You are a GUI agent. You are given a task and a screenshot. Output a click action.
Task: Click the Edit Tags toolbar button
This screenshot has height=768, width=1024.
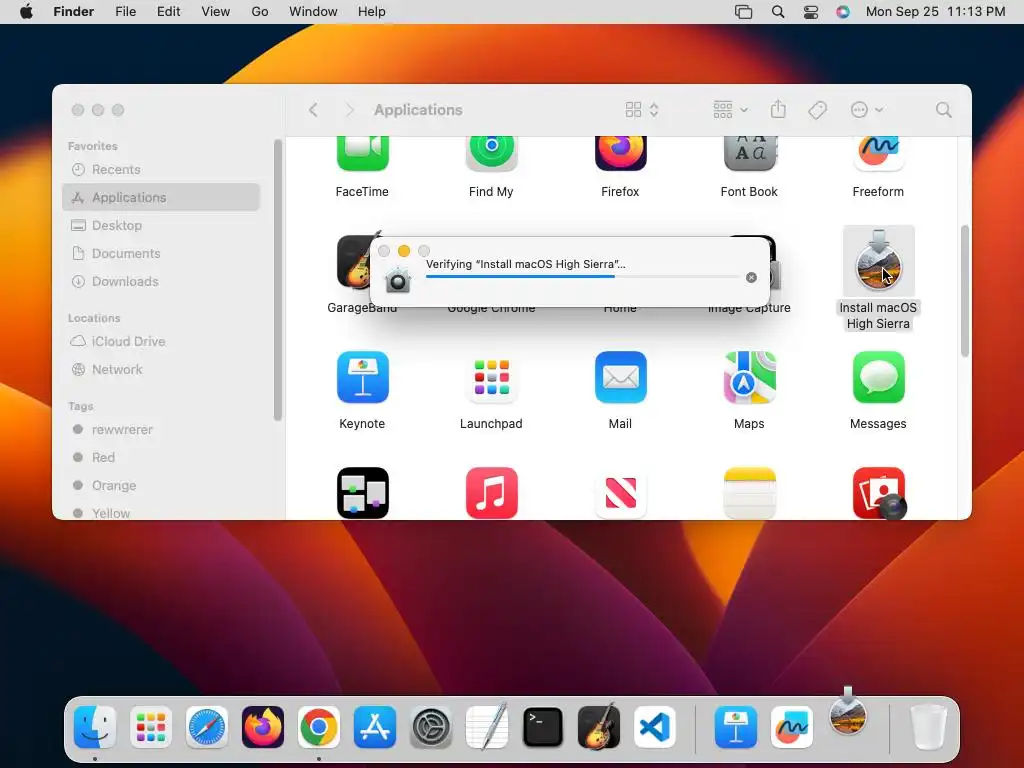(817, 110)
